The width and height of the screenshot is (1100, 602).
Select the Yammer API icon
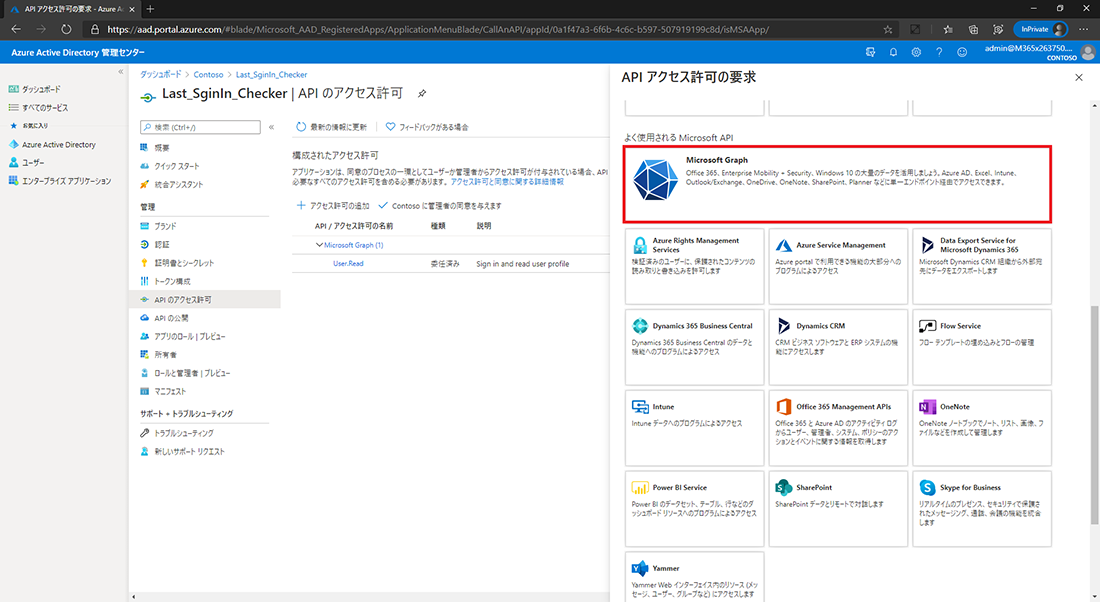[x=640, y=568]
